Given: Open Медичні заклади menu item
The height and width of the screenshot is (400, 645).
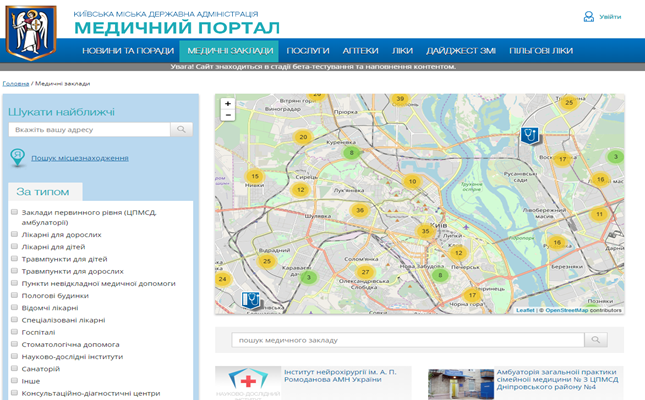Looking at the screenshot, I should click(x=230, y=51).
